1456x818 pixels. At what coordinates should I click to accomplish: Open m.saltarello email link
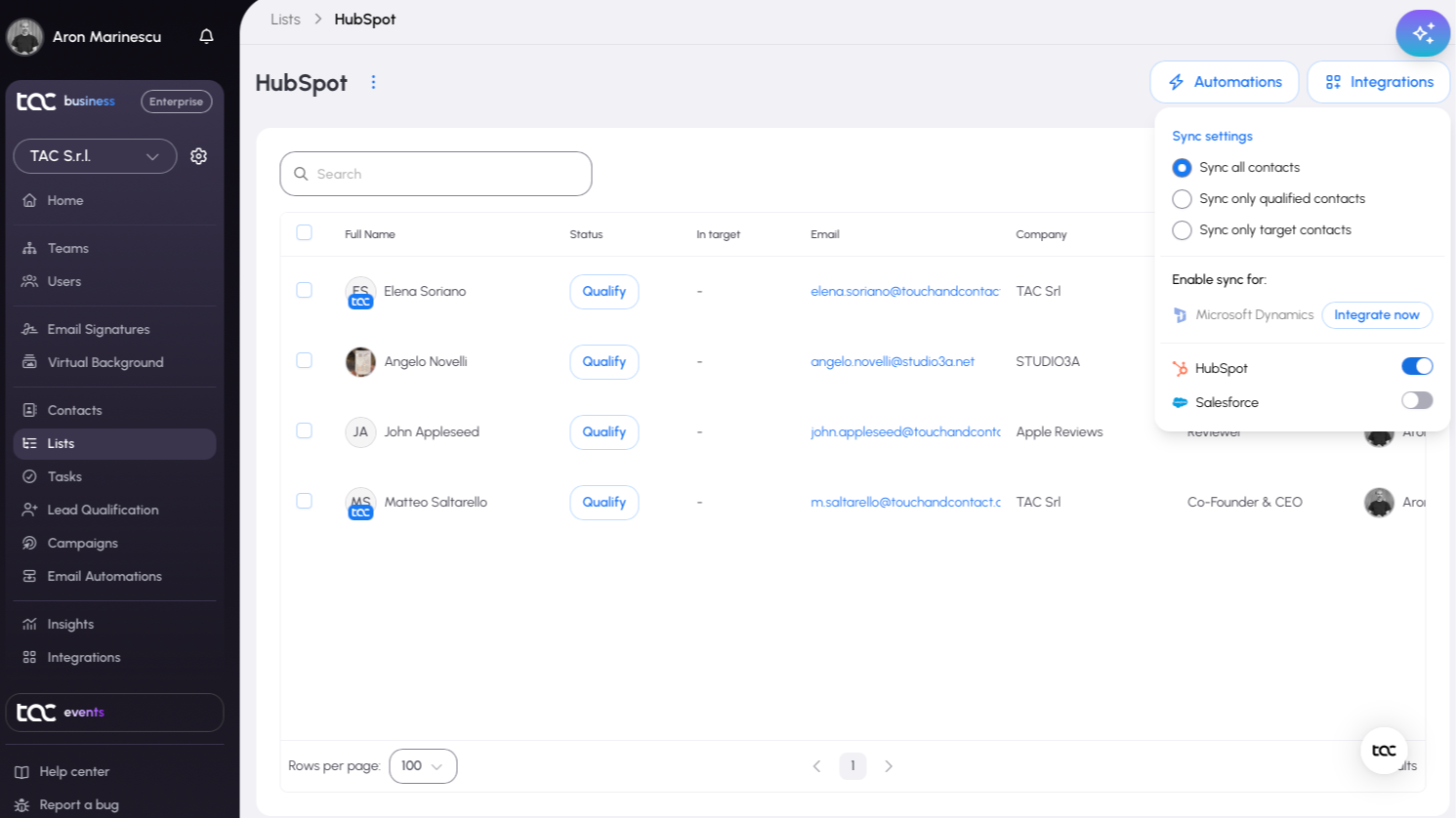pos(905,503)
